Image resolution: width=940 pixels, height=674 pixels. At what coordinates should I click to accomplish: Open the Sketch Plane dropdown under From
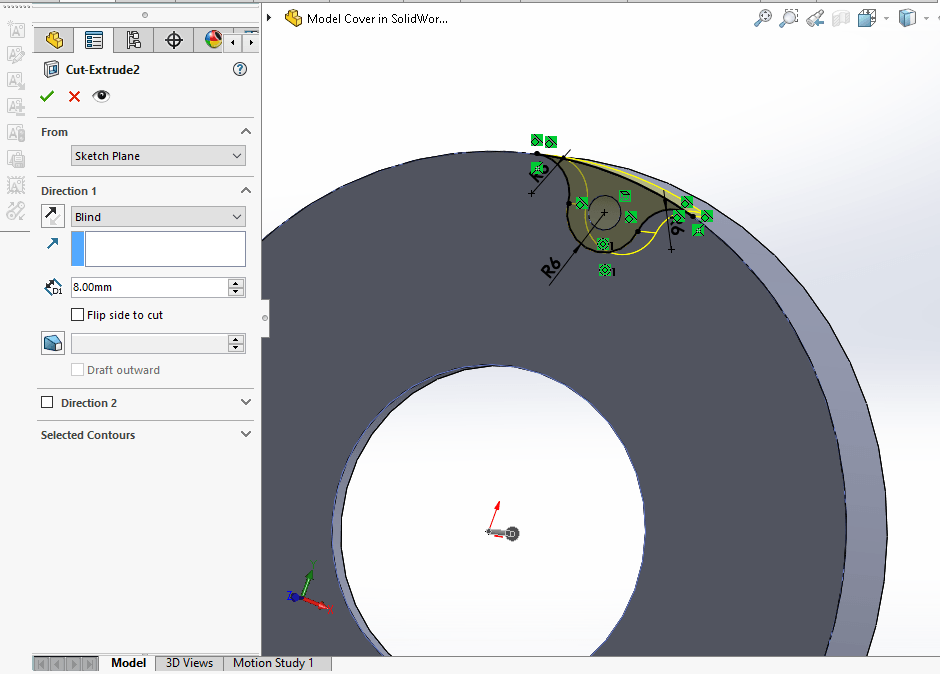158,156
